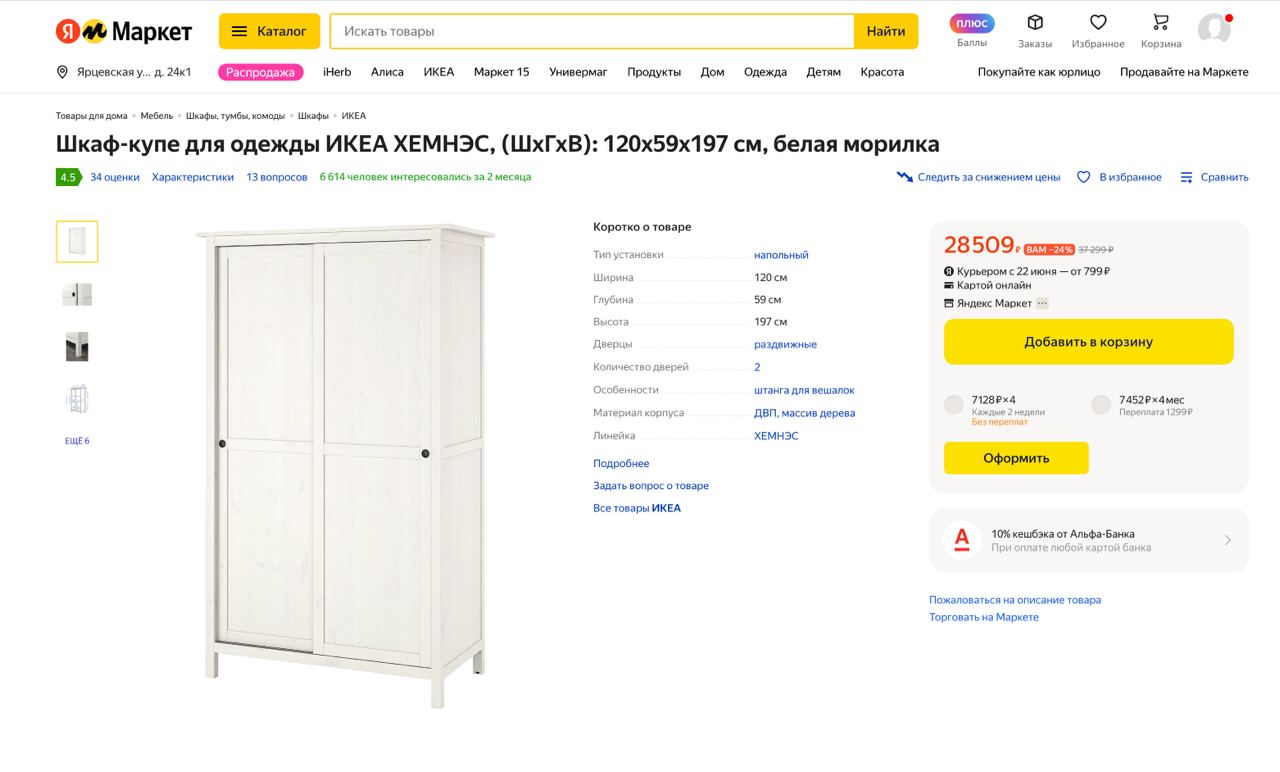Open the Подробнее link
Viewport: 1280px width, 772px height.
point(621,464)
